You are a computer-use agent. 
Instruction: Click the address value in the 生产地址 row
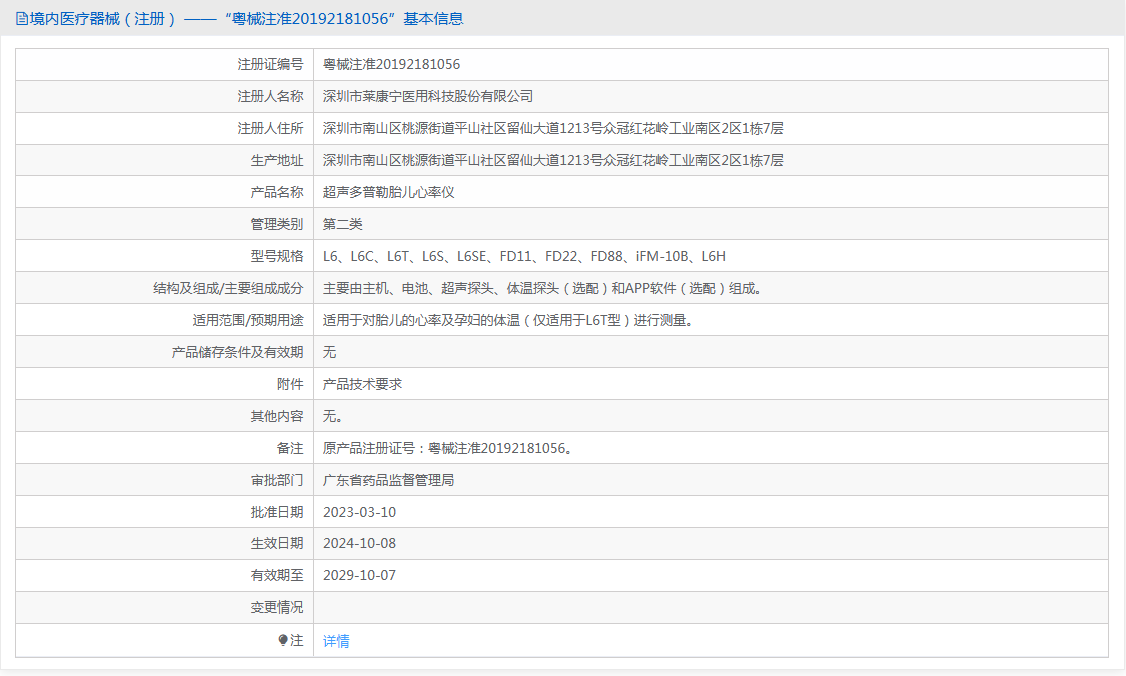point(553,160)
